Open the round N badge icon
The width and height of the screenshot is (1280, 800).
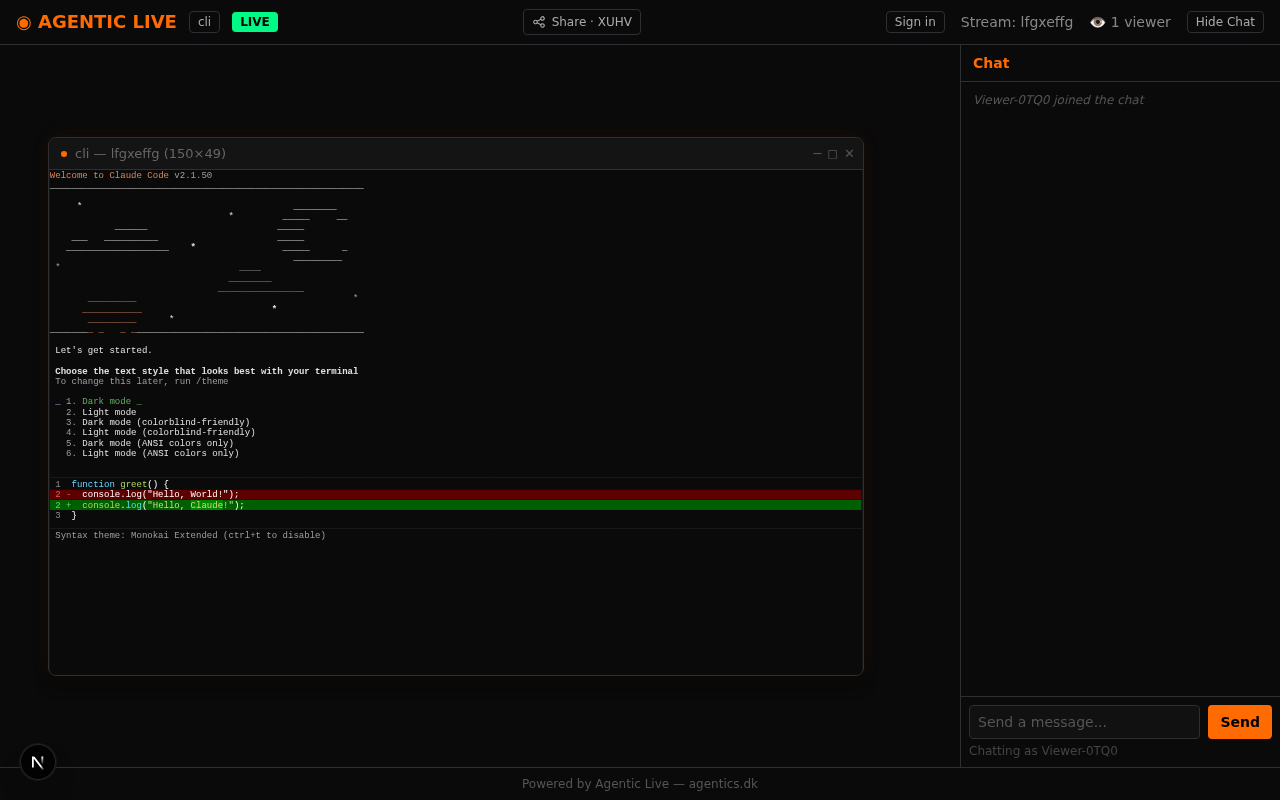click(x=38, y=762)
